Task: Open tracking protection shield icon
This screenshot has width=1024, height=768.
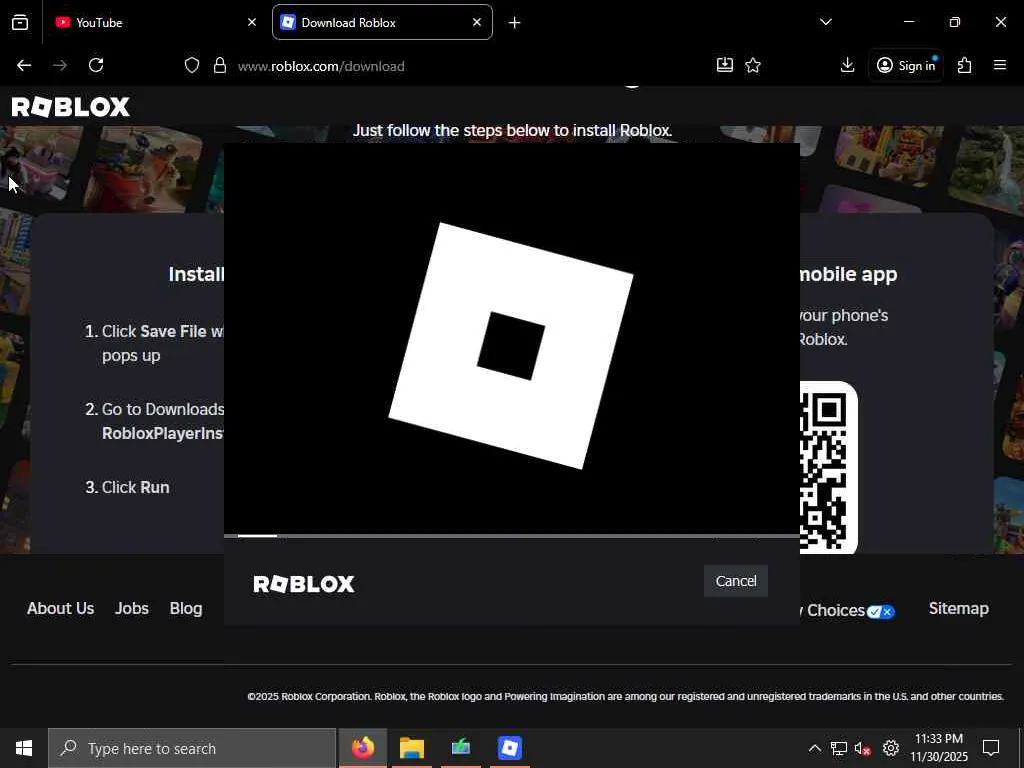Action: tap(191, 65)
